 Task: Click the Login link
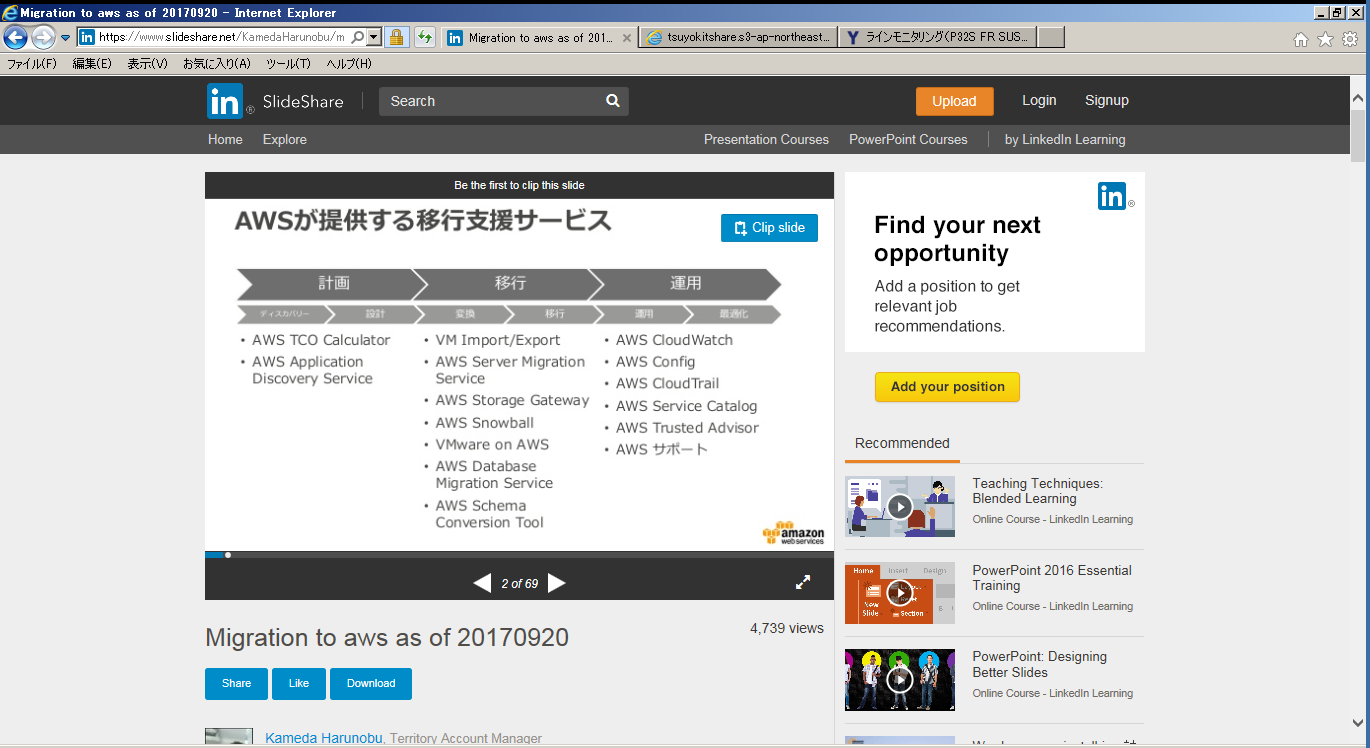coord(1039,100)
